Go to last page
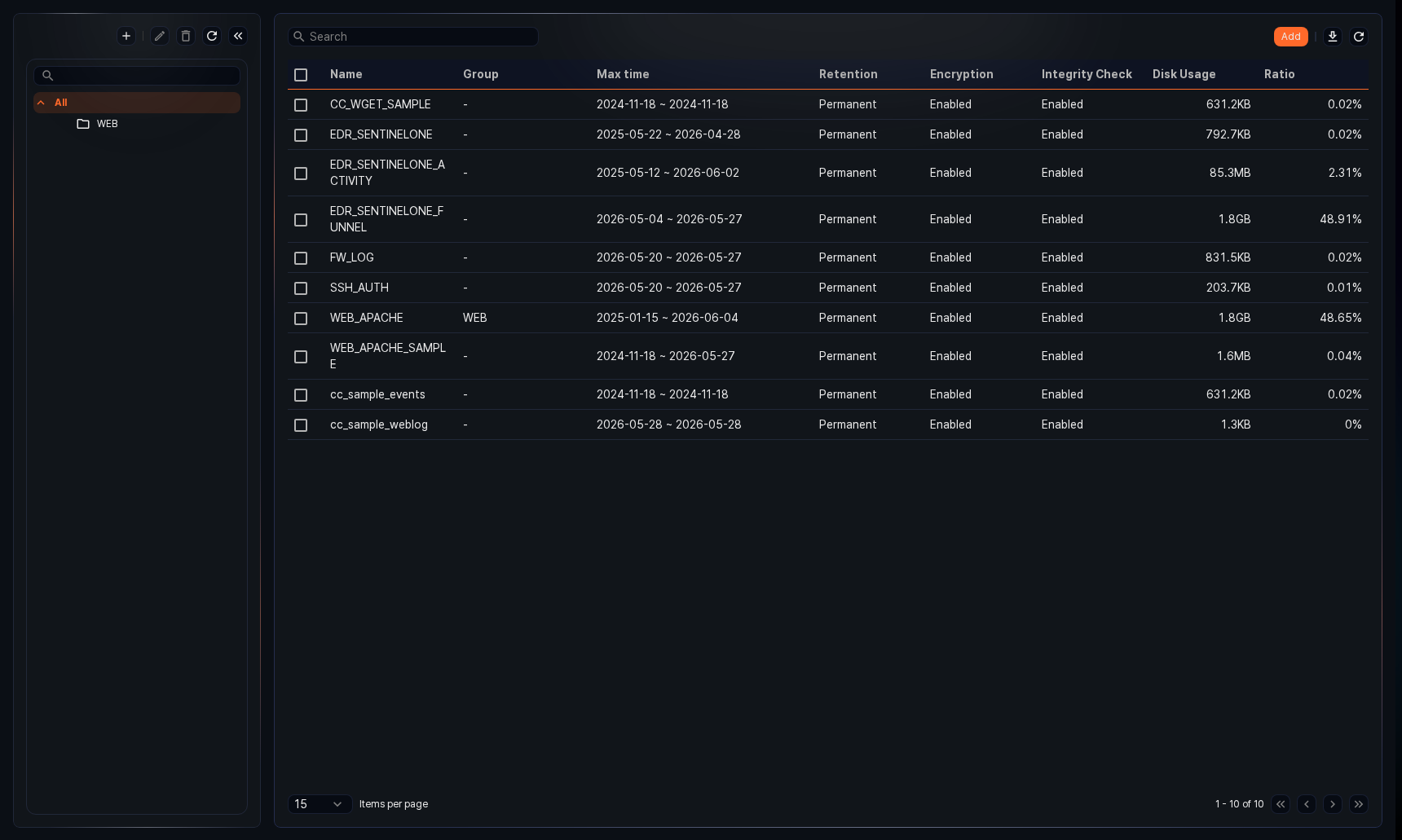 pyautogui.click(x=1359, y=804)
